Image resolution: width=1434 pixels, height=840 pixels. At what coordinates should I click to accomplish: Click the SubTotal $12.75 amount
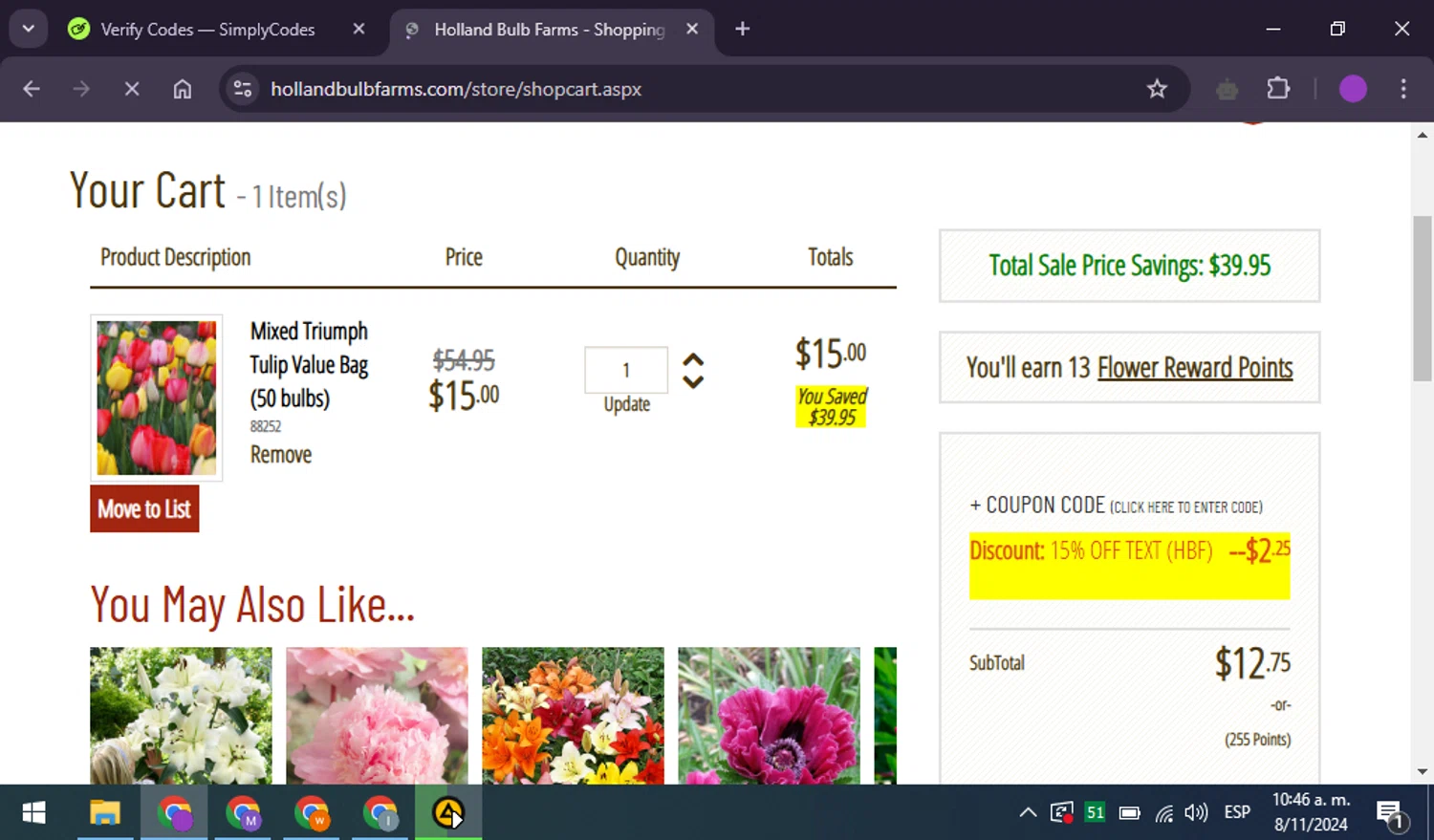pos(1252,663)
